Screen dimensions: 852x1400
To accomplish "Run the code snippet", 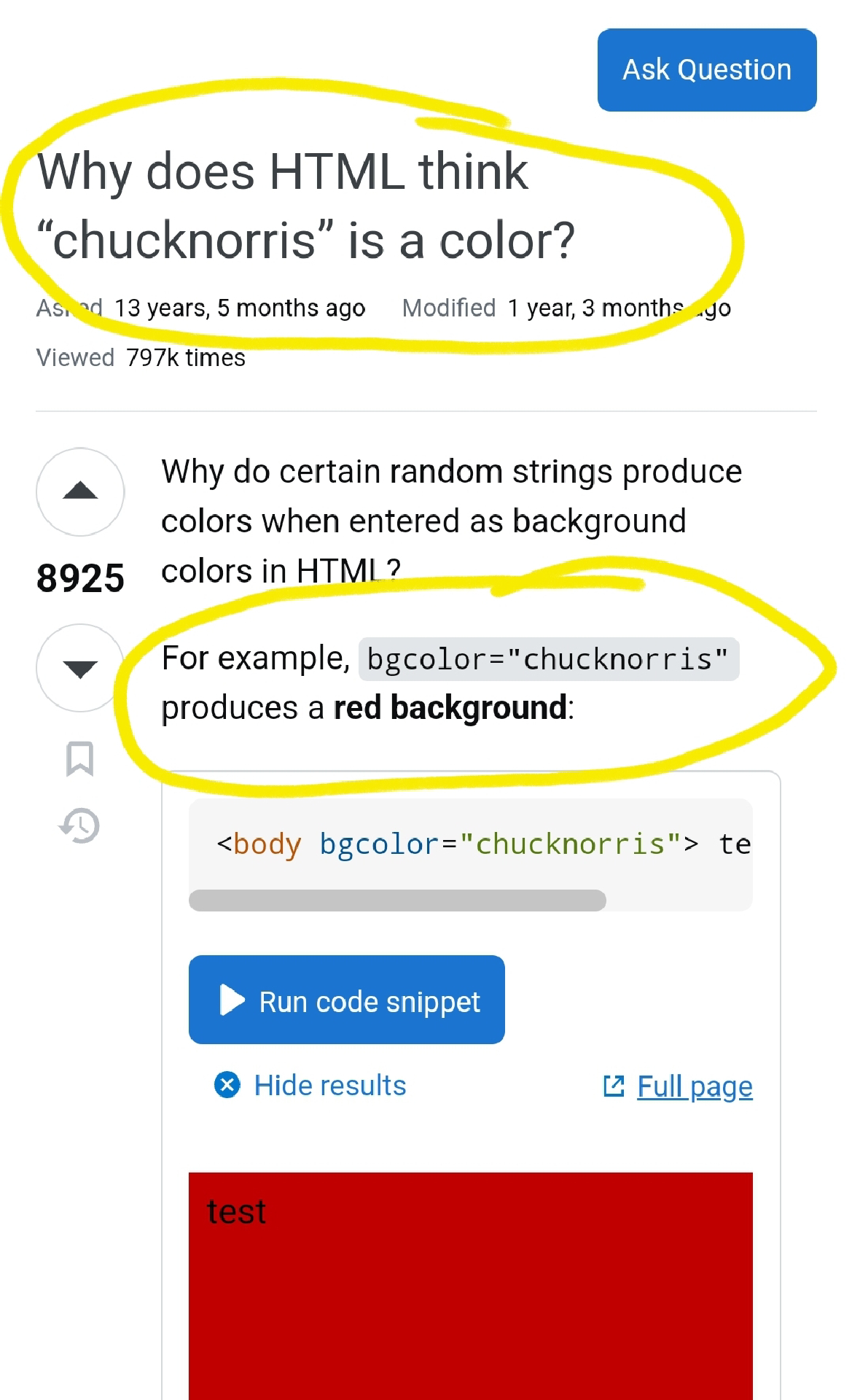I will point(346,1000).
